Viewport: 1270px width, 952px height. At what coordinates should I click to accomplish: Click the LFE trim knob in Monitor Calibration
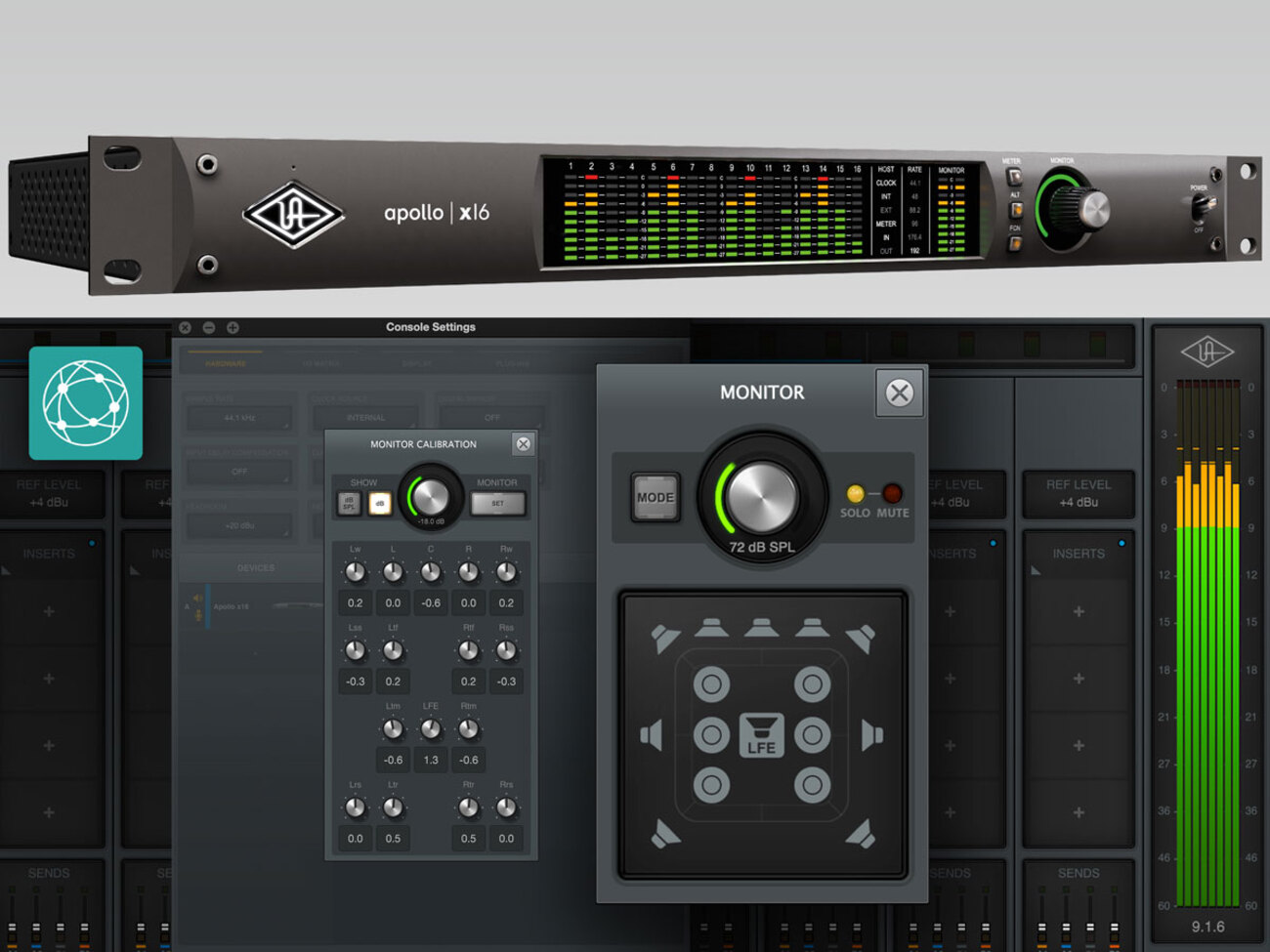click(x=431, y=729)
